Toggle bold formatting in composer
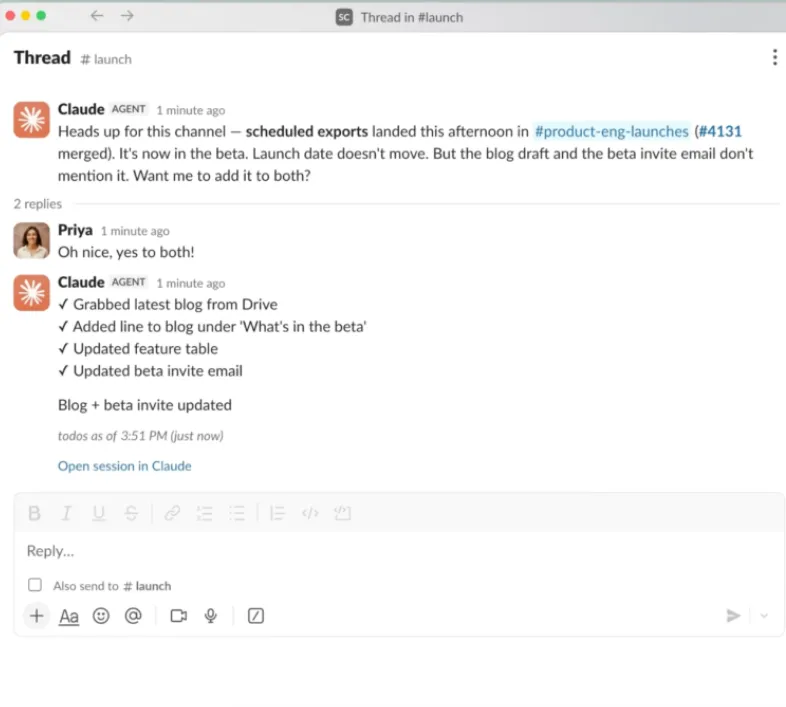This screenshot has height=707, width=786. click(x=34, y=513)
